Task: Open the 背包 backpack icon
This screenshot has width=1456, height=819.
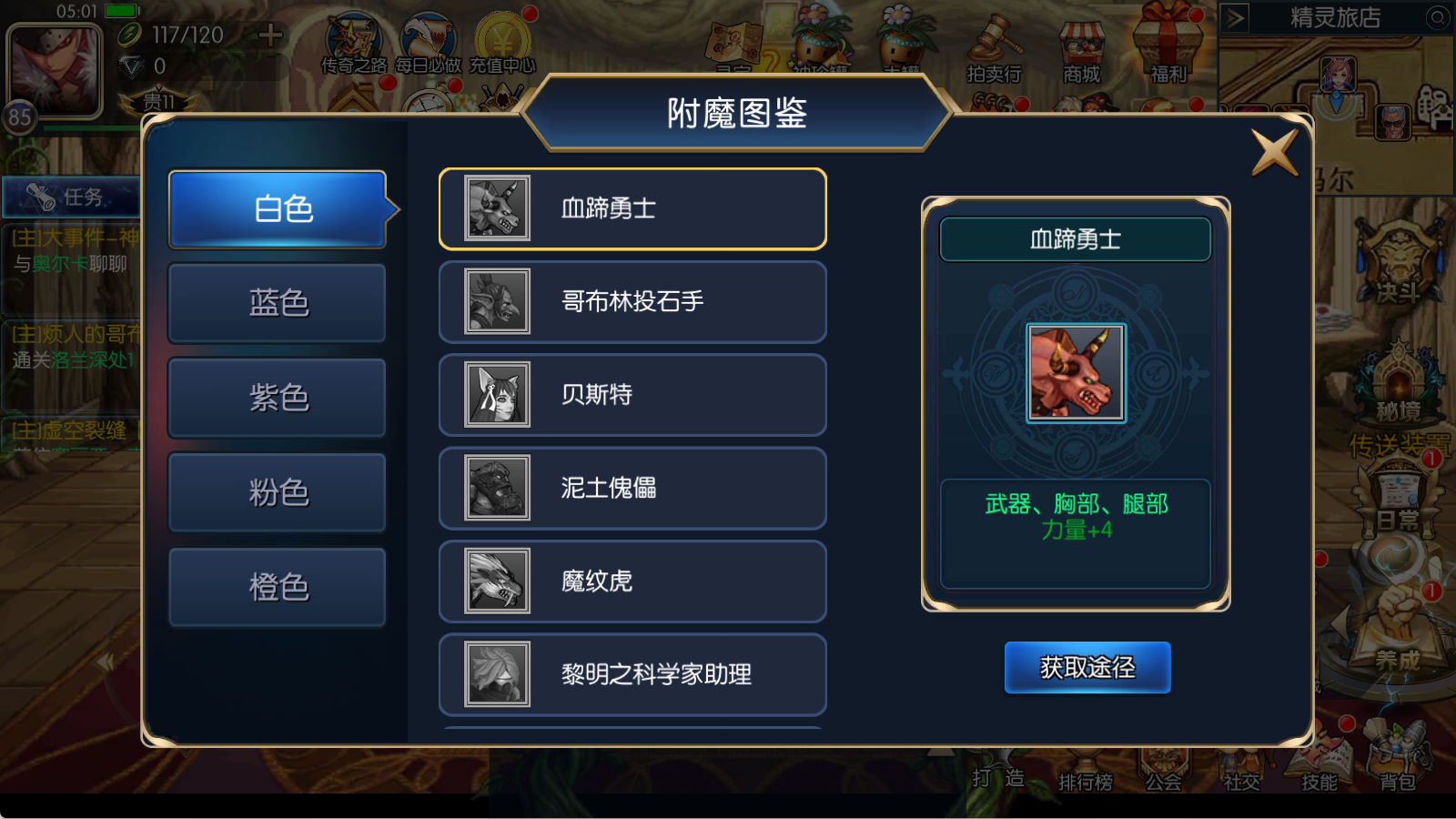Action: pos(1397,757)
